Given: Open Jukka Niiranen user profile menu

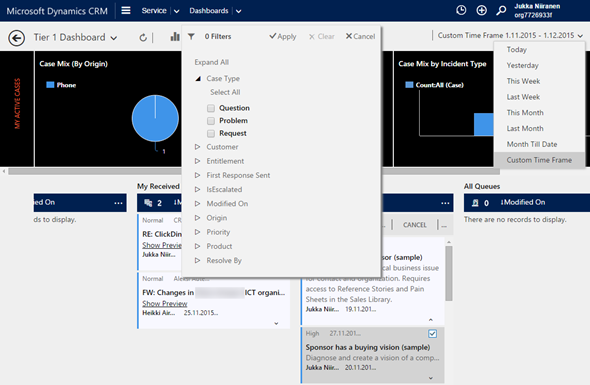Looking at the screenshot, I should click(537, 11).
